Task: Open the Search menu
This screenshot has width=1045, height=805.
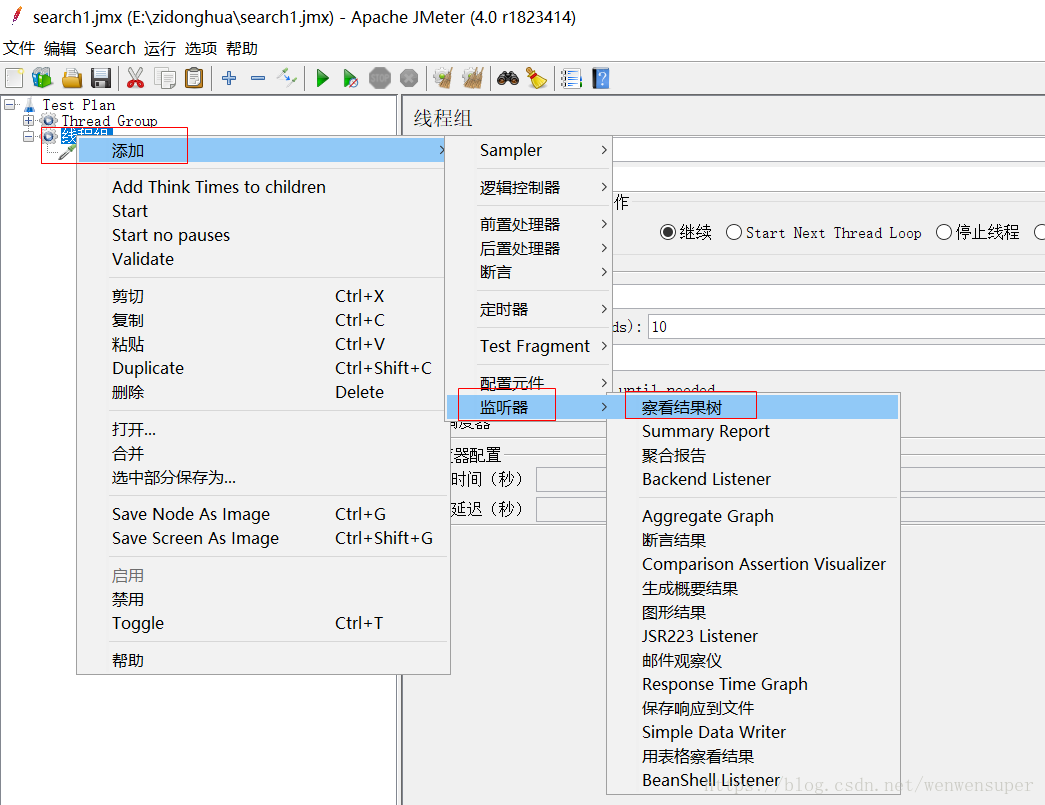Action: 110,49
